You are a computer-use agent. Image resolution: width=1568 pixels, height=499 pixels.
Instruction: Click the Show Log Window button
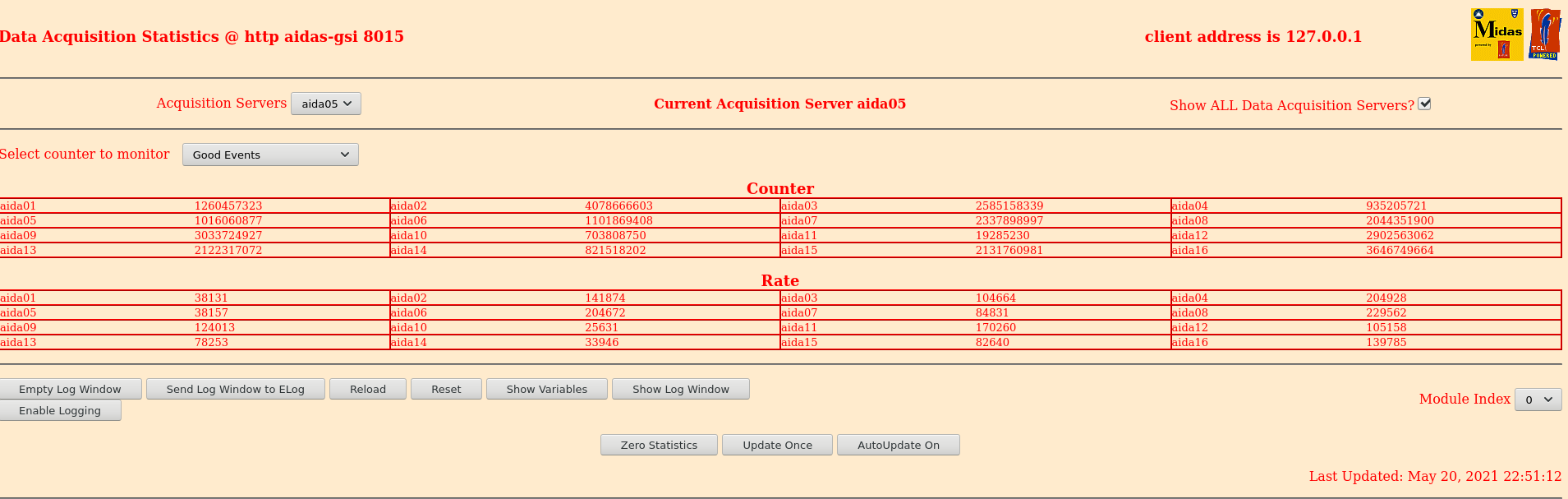[681, 389]
